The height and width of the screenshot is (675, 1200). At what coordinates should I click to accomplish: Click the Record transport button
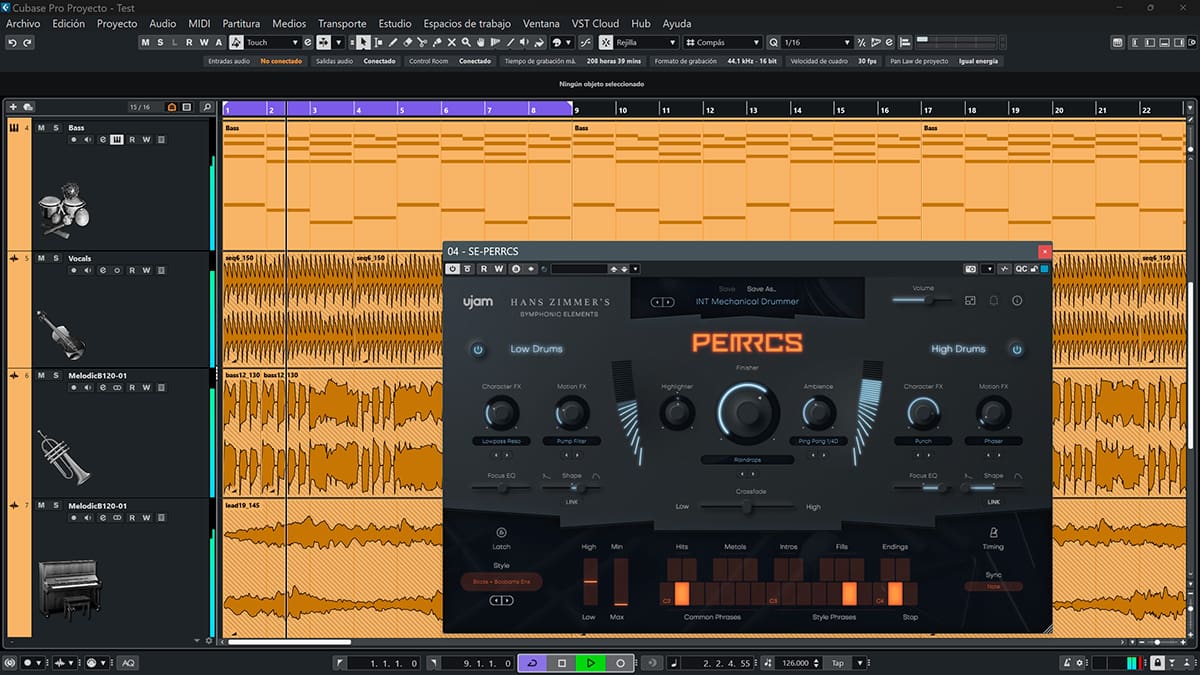point(620,663)
